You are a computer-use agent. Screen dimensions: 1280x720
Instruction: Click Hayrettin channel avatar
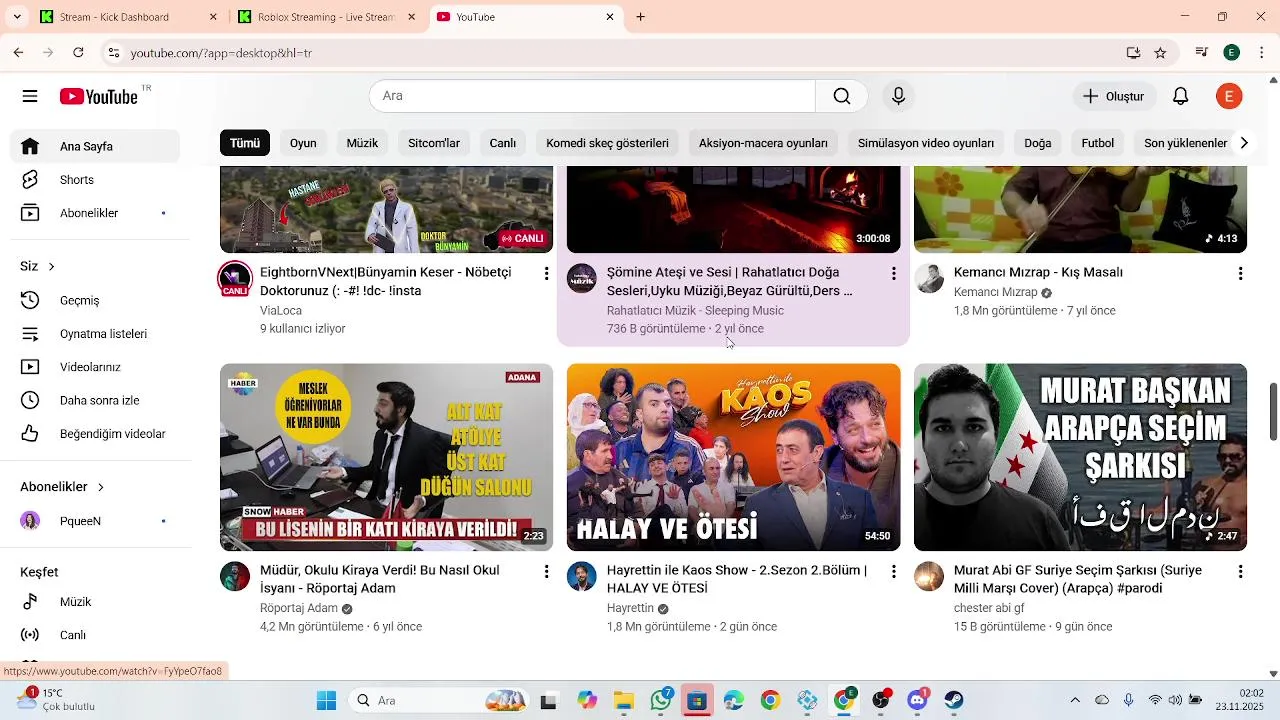[582, 576]
